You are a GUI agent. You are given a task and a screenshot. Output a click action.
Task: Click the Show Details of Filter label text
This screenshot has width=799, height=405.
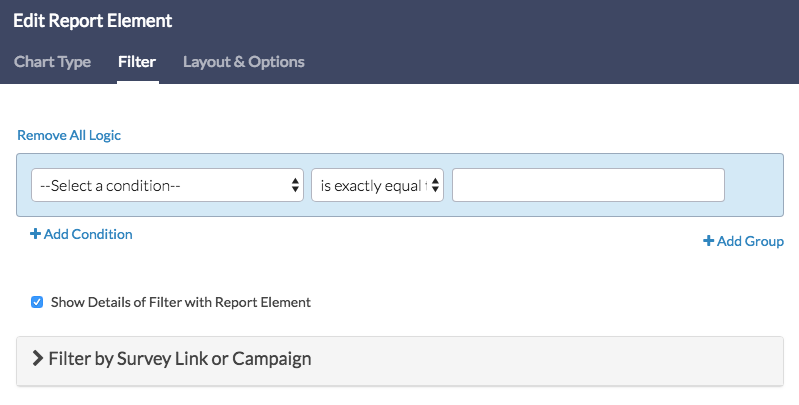tap(180, 302)
